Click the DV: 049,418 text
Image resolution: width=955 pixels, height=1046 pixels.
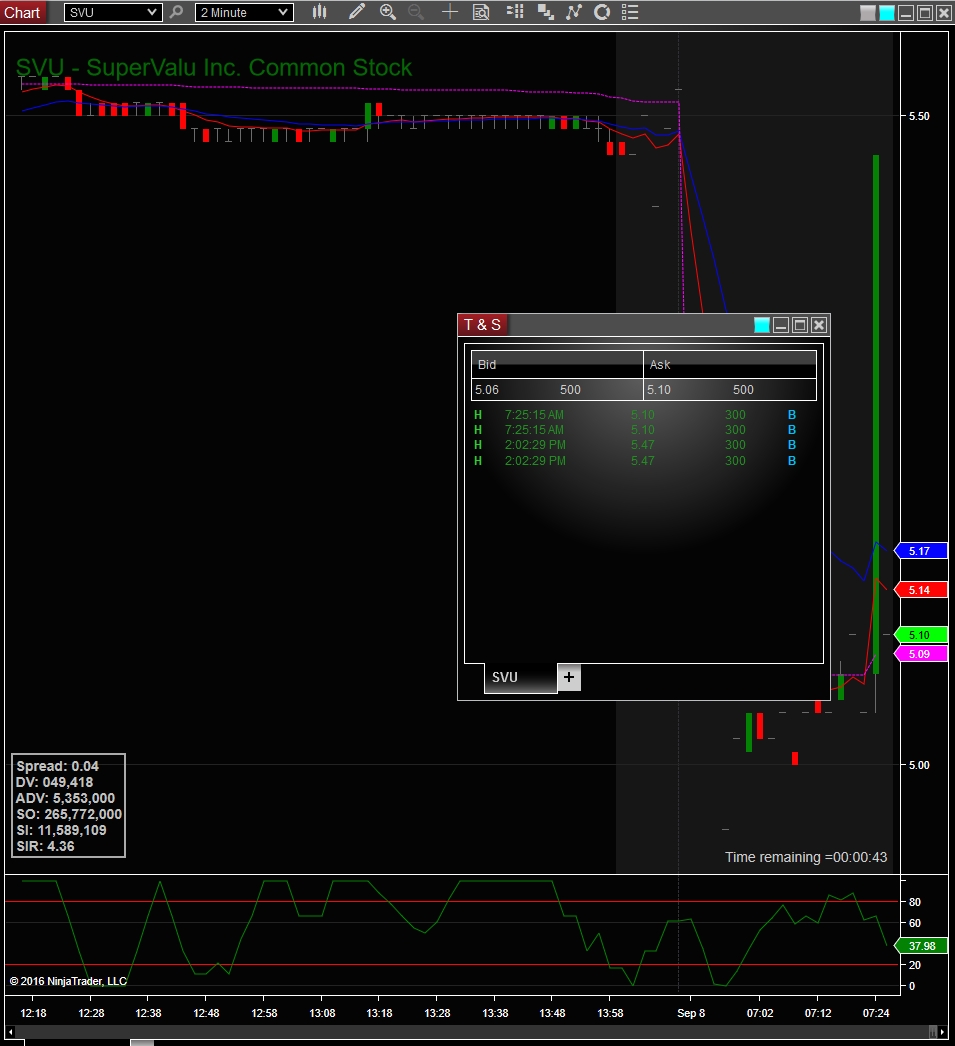tap(55, 782)
